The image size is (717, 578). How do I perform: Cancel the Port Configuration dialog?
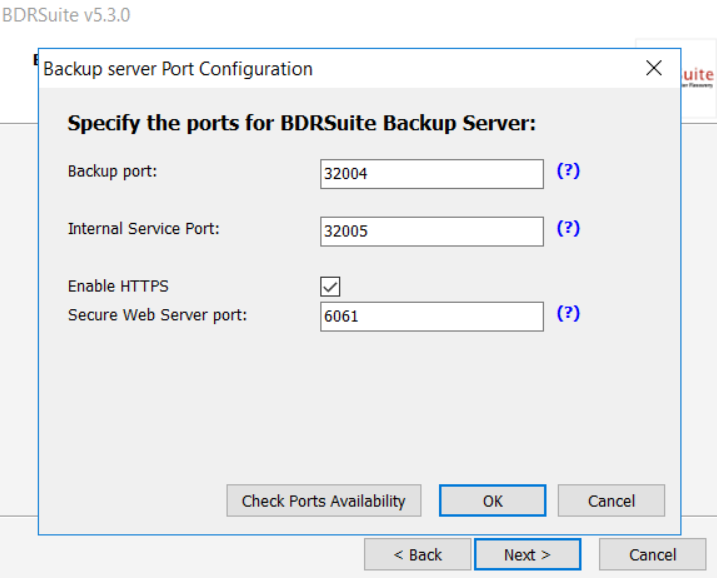click(611, 501)
